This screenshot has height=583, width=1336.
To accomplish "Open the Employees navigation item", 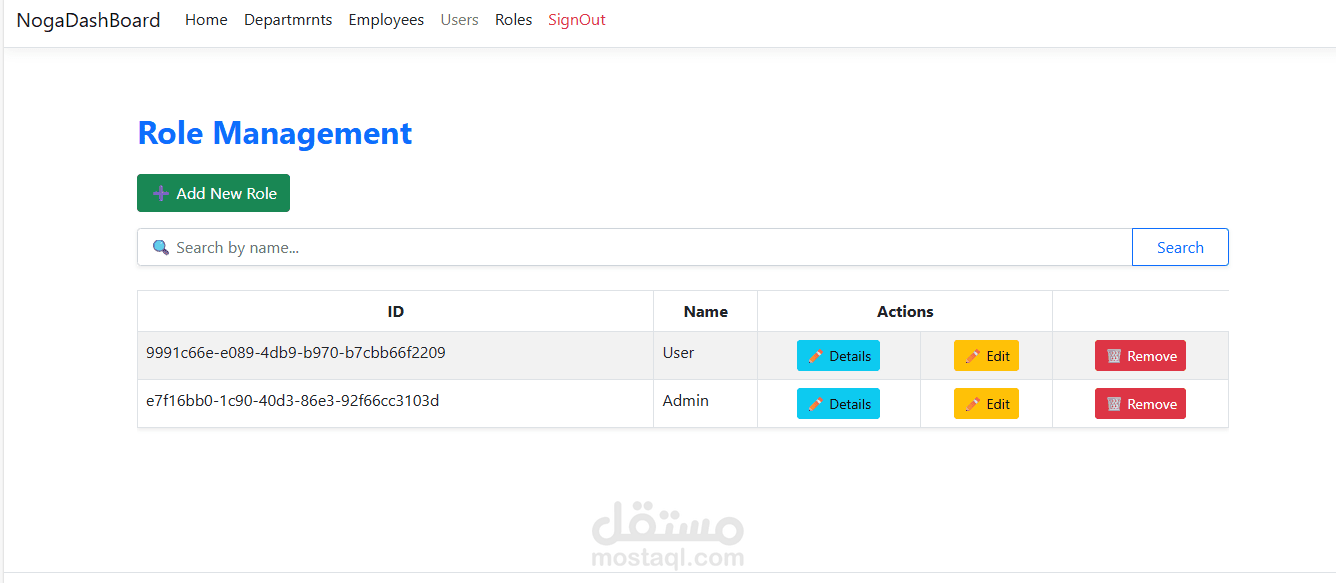I will pos(386,20).
